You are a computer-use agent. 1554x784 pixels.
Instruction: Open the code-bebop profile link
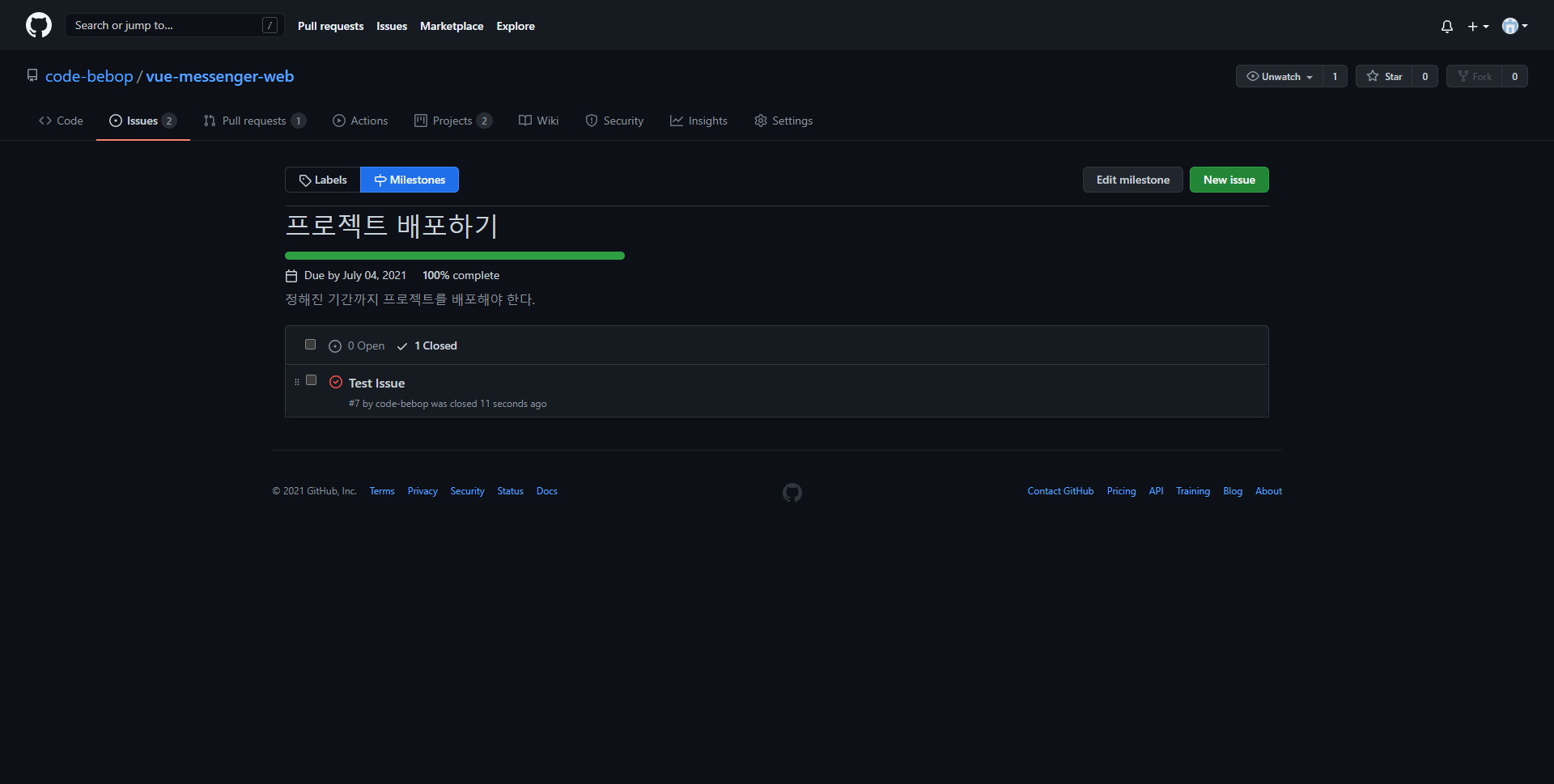(89, 76)
